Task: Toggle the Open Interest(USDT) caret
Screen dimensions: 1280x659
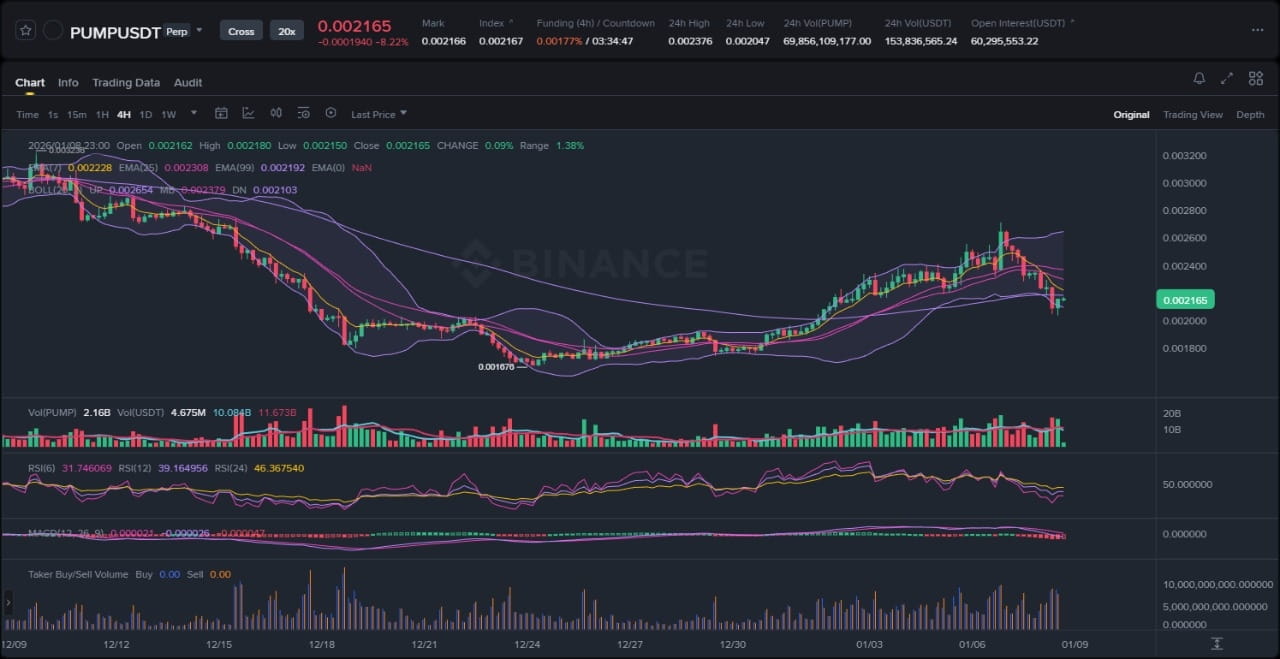Action: coord(1073,22)
